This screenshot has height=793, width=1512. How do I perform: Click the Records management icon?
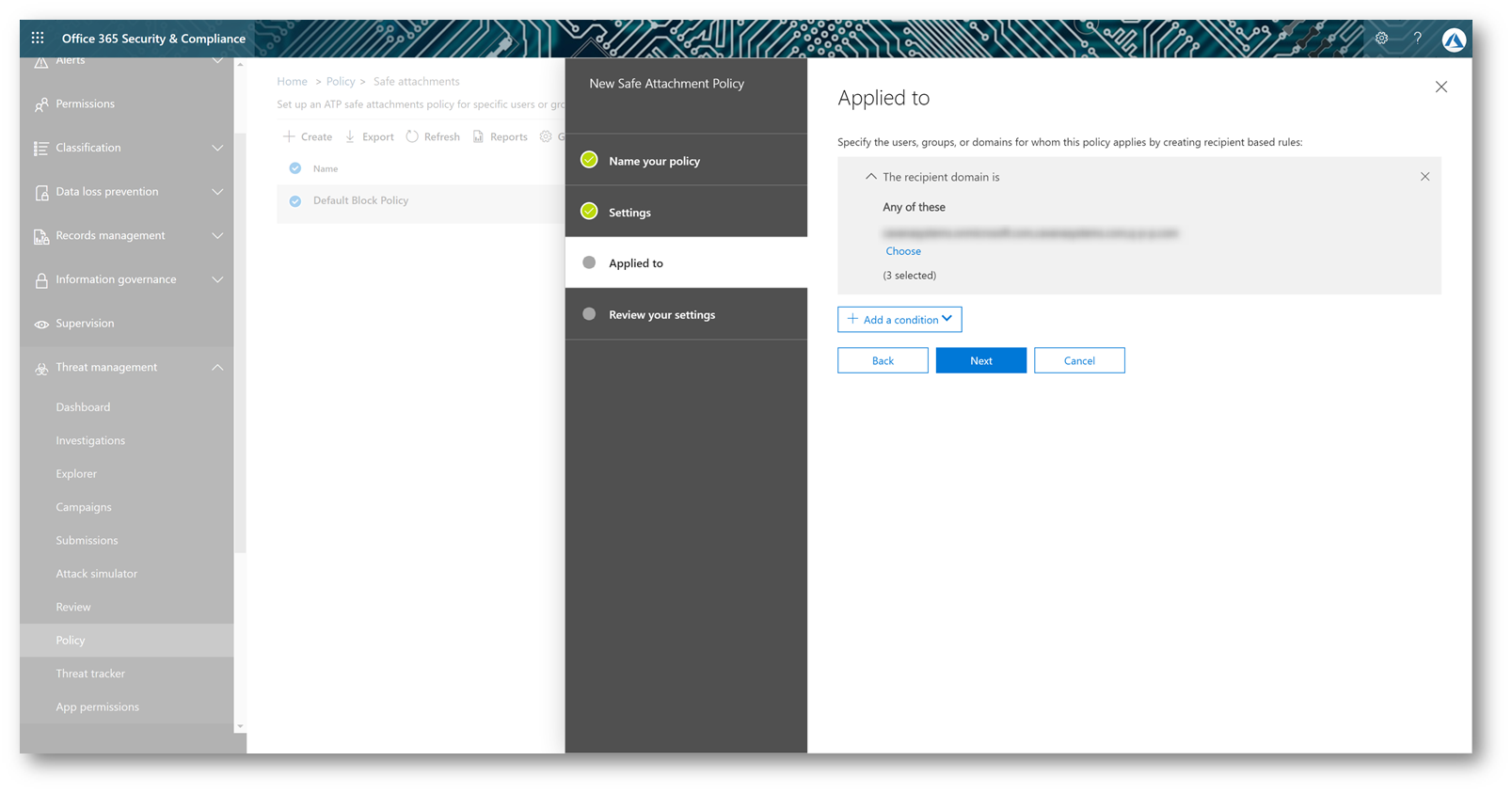pos(41,236)
